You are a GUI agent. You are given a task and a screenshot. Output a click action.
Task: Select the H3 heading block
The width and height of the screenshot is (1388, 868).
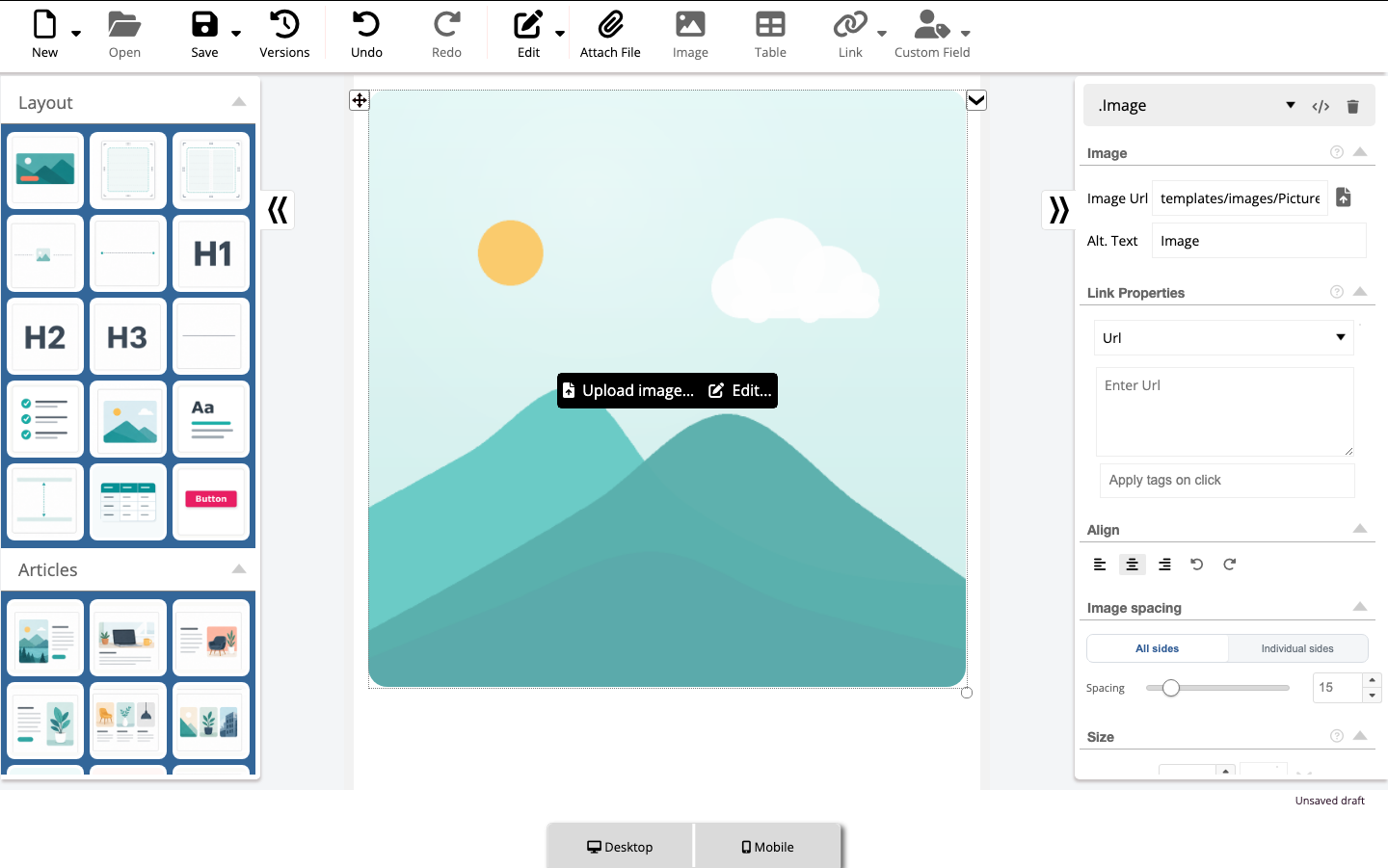(128, 336)
